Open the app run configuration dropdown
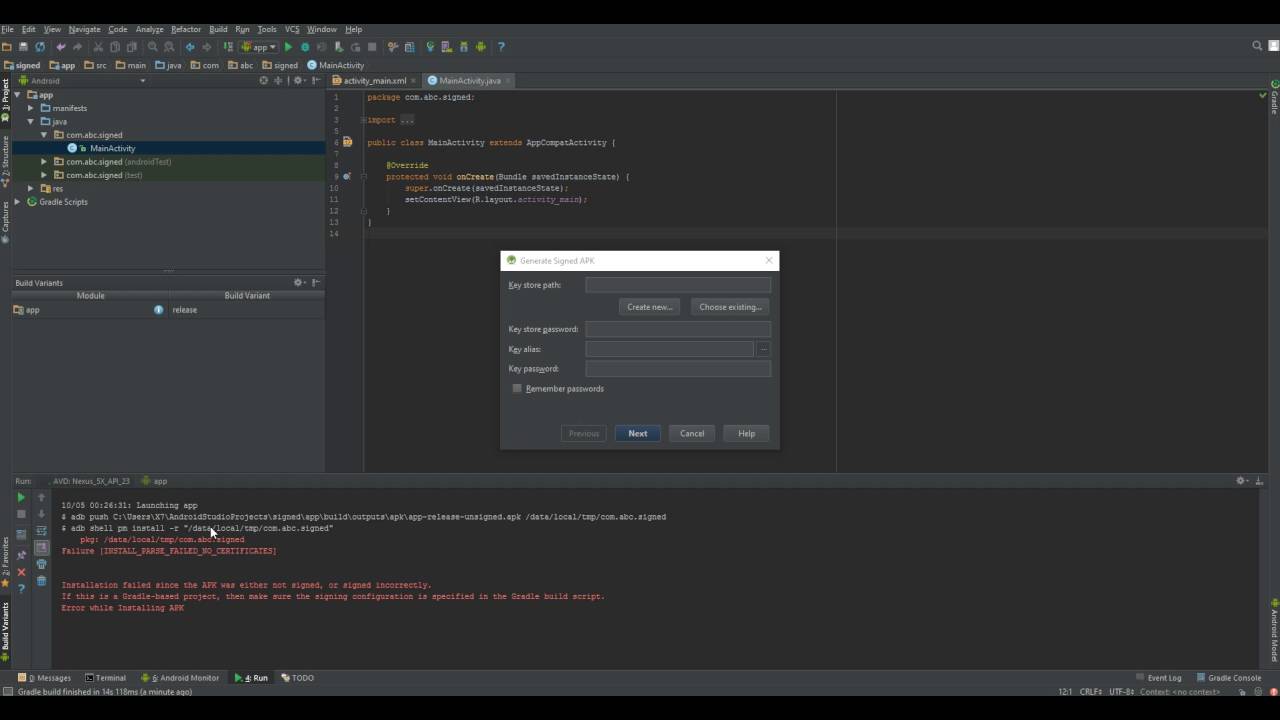The height and width of the screenshot is (720, 1280). (259, 46)
